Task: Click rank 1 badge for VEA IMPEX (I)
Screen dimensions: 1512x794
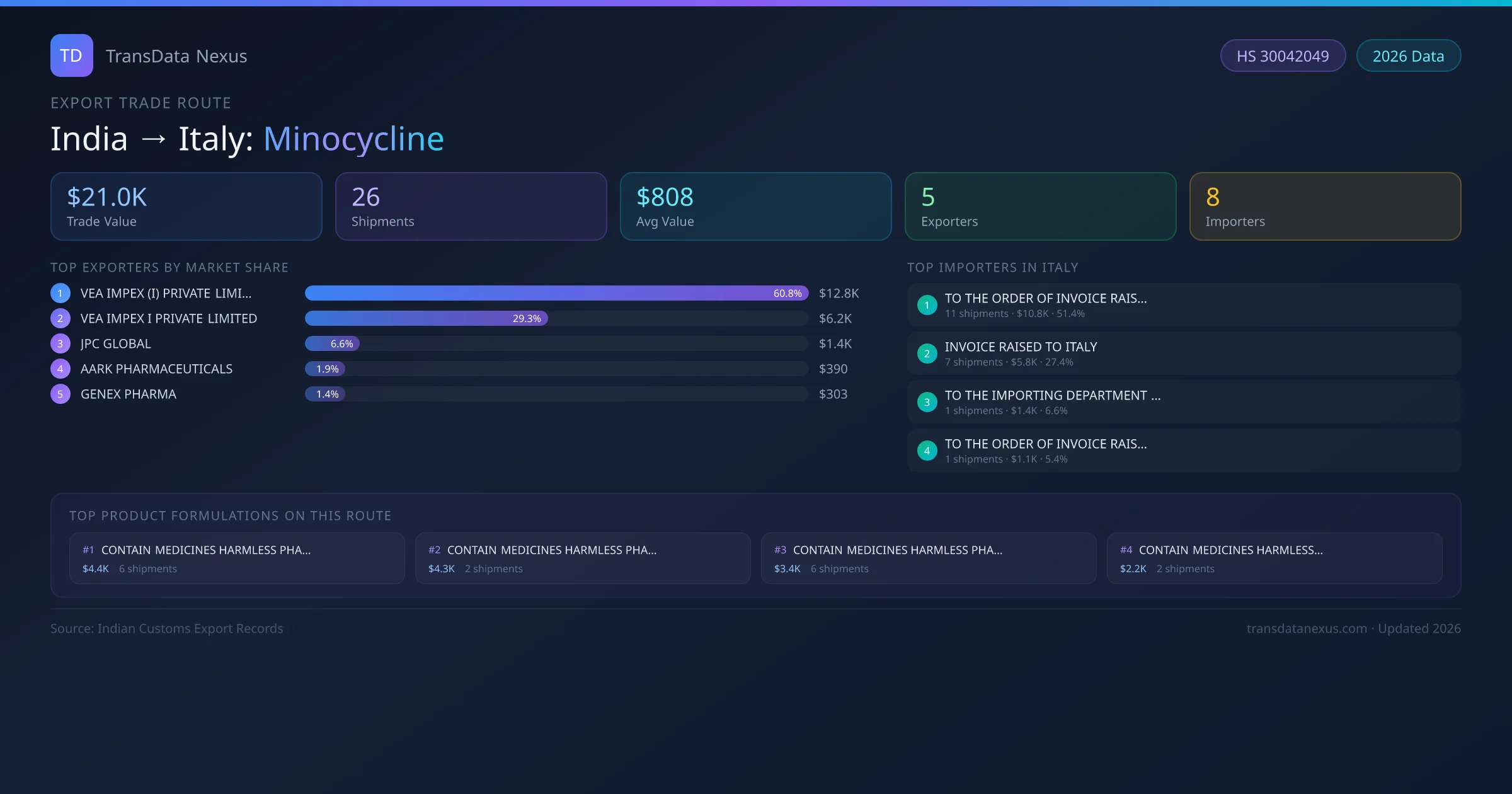Action: [60, 293]
